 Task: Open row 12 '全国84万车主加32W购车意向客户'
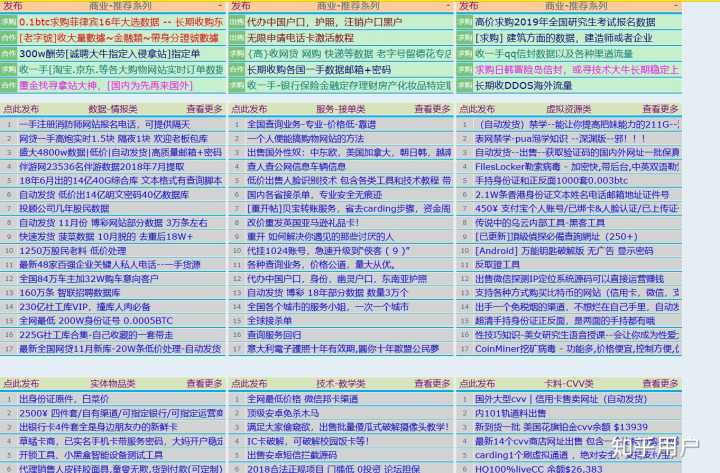pos(89,279)
